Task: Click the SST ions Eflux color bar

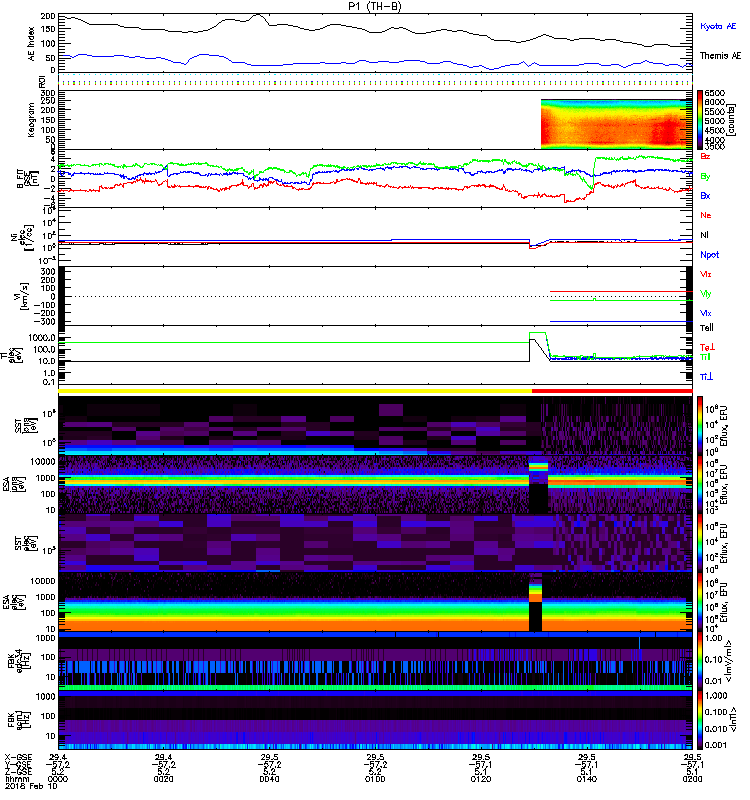Action: (x=700, y=425)
